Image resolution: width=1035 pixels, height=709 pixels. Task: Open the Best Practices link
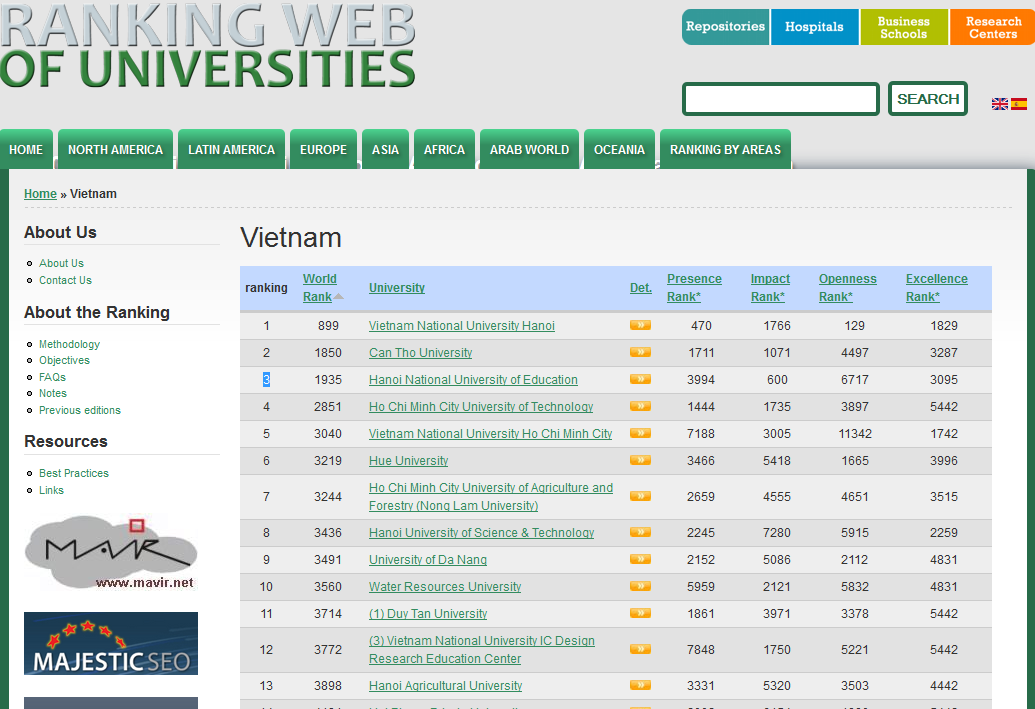pyautogui.click(x=74, y=473)
